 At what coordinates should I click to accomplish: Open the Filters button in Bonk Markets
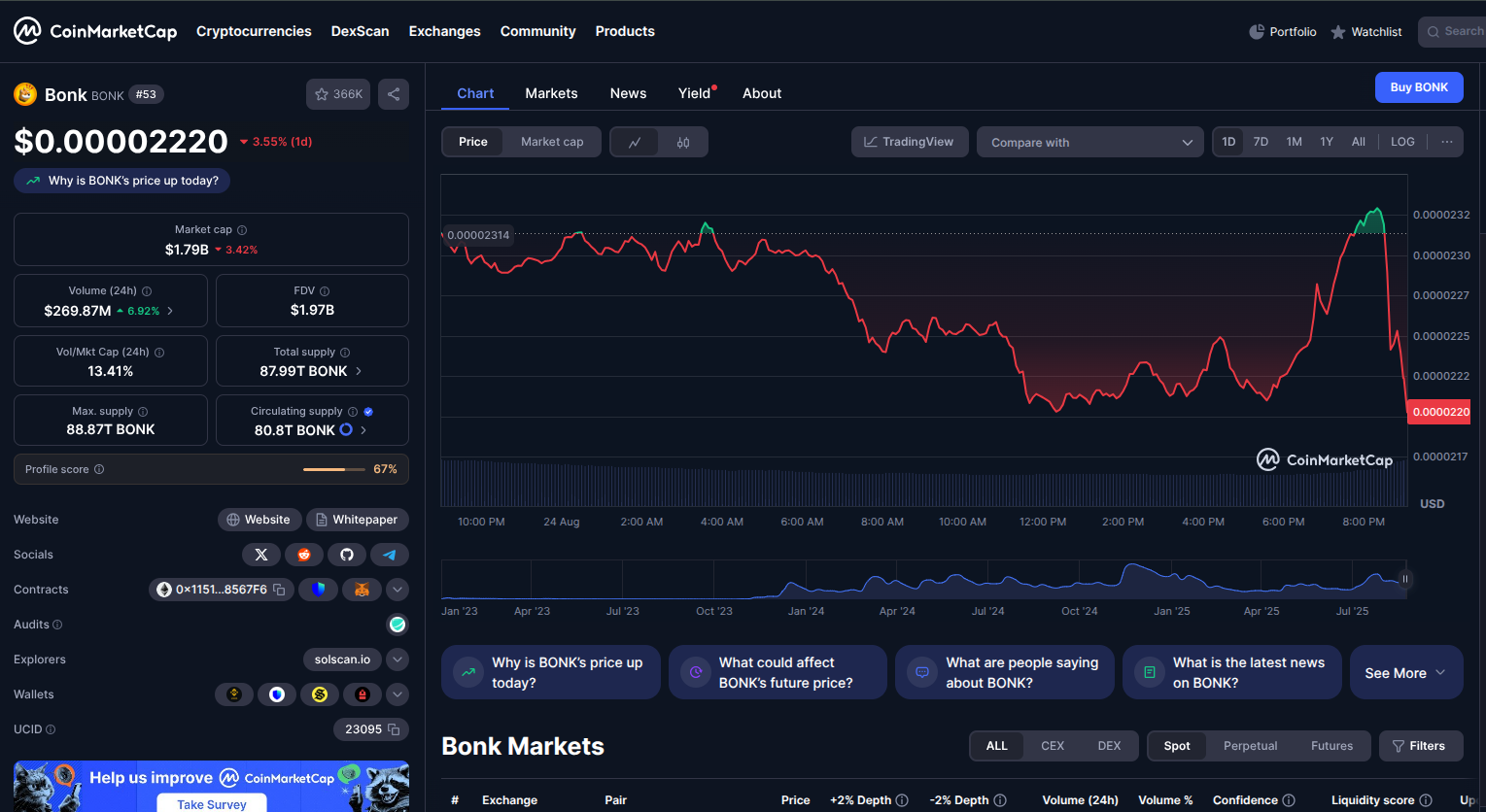tap(1420, 746)
